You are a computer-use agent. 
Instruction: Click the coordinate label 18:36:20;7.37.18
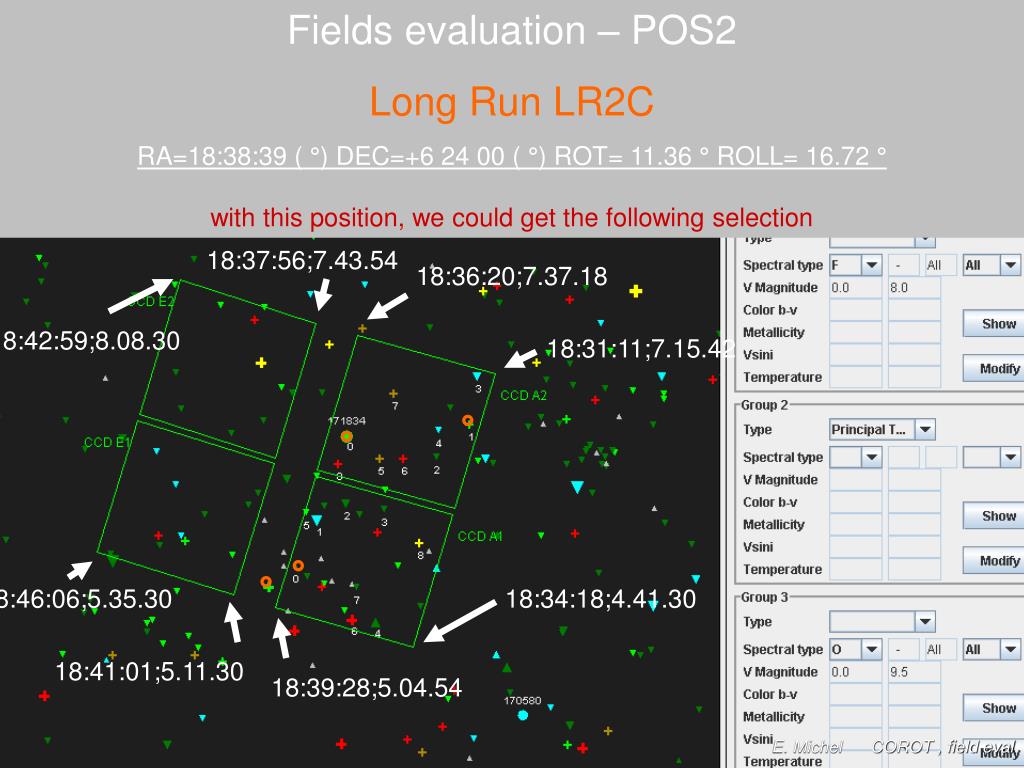point(512,276)
